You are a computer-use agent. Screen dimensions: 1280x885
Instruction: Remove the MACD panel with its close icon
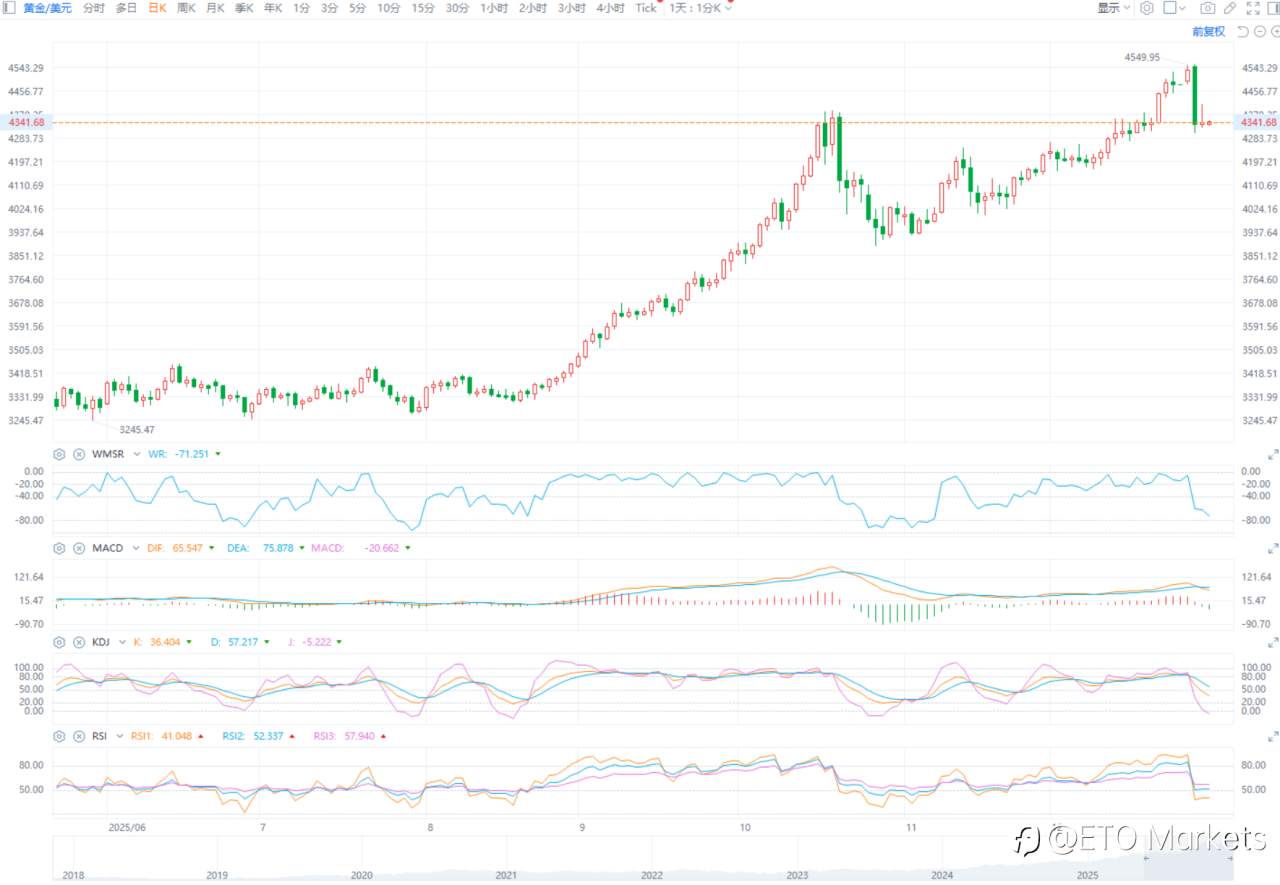coord(79,548)
